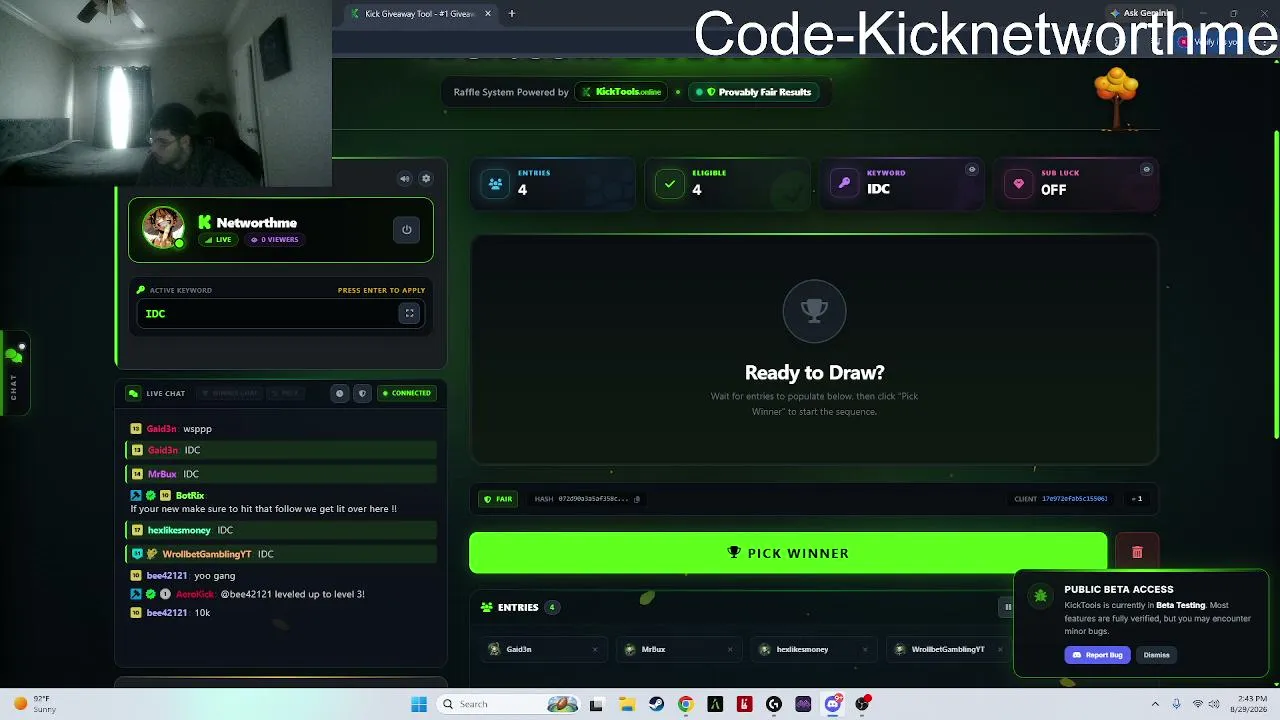Open the weather widget on the taskbar
The image size is (1280, 720).
pos(34,704)
